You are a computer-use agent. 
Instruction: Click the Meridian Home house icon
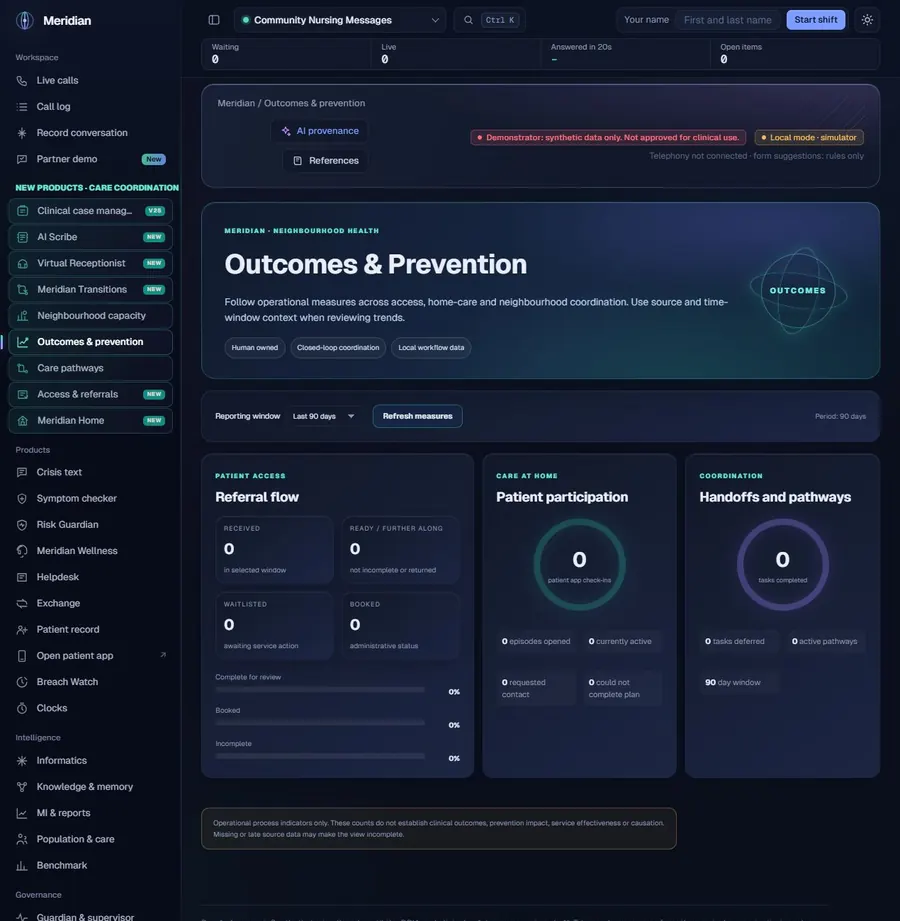pos(22,421)
